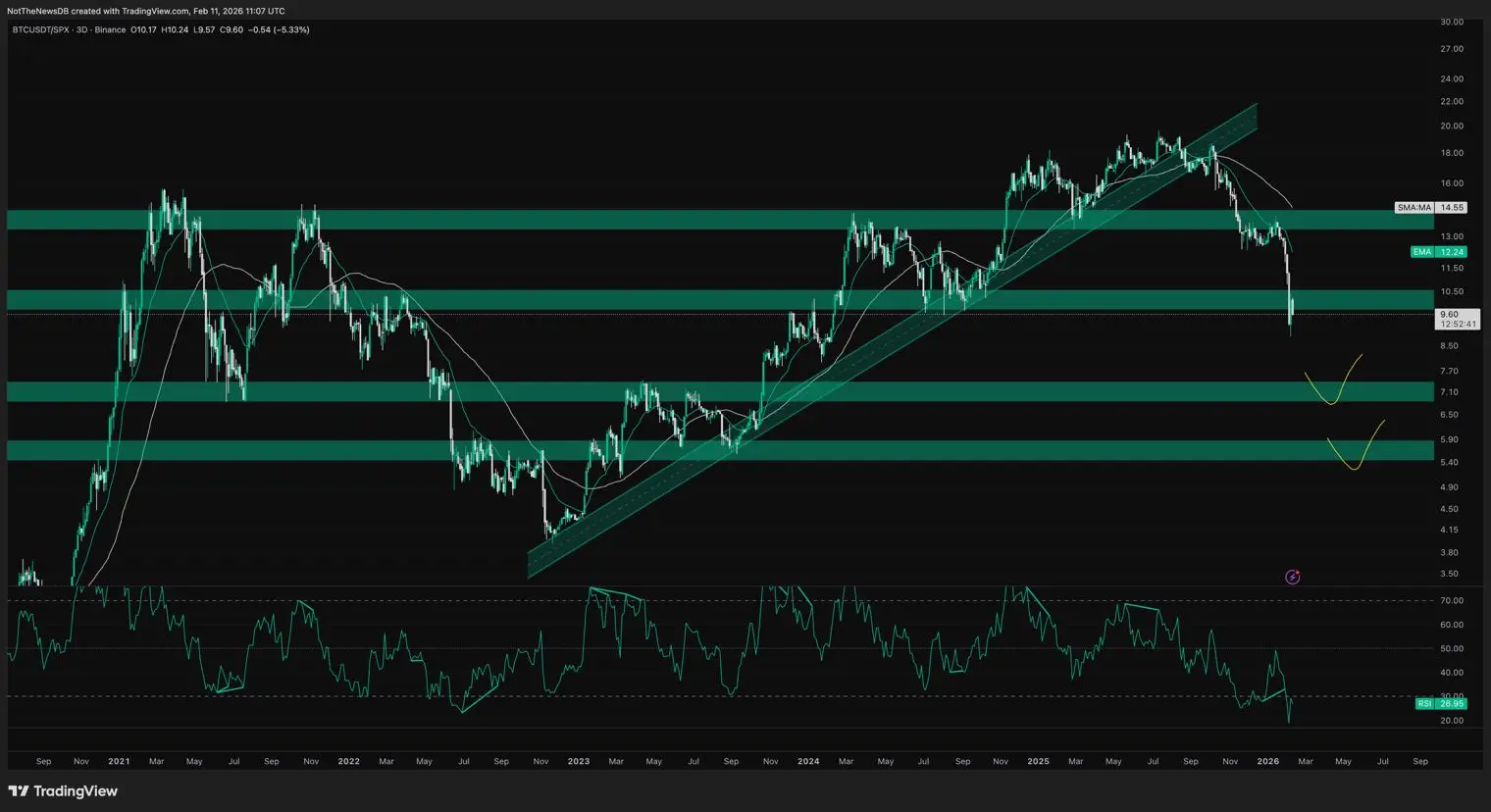Click the 16.00 price scale label
Viewport: 1491px width, 812px height.
(x=1452, y=183)
